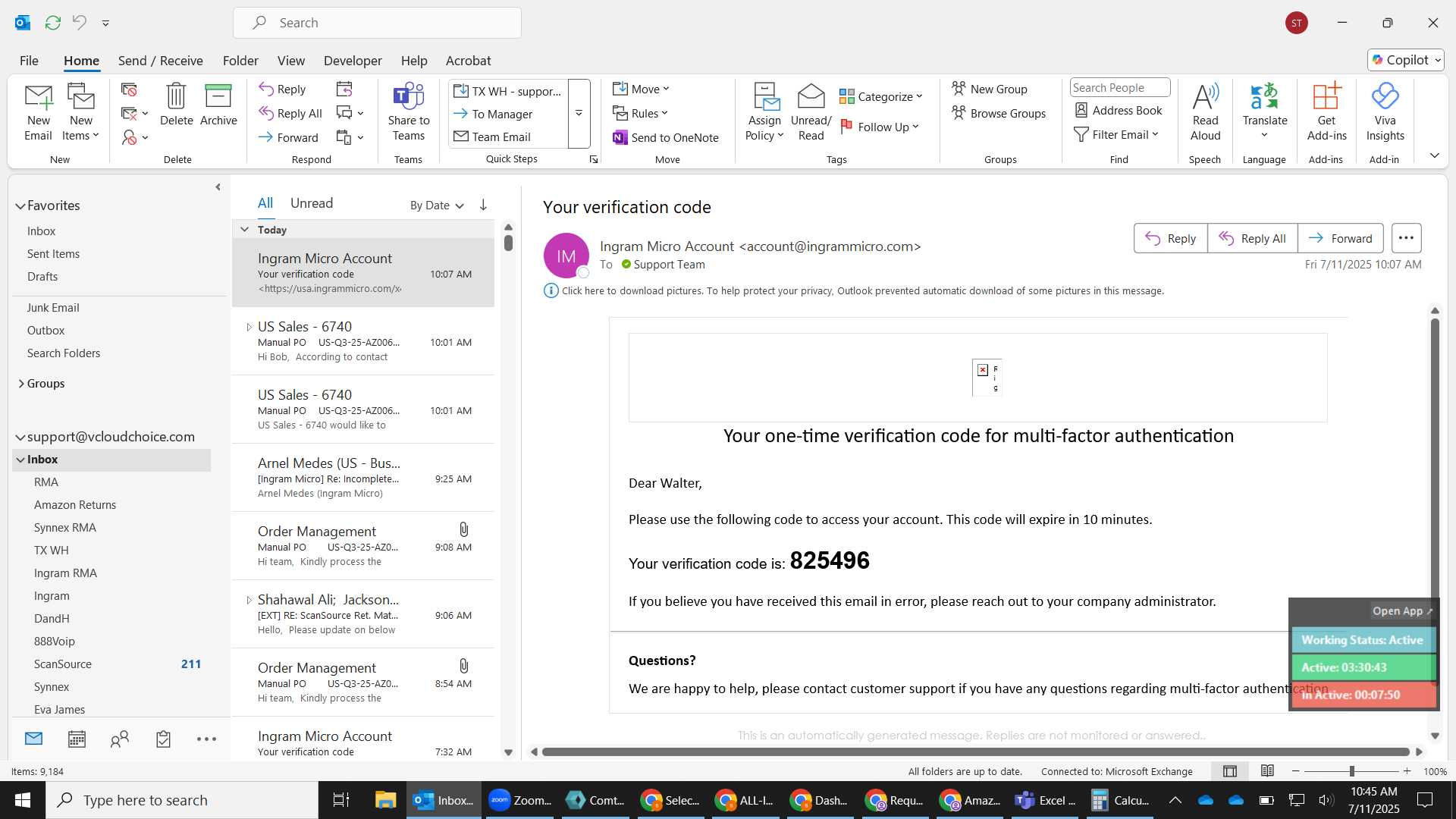The image size is (1456, 819).
Task: Open the Copilot button
Action: coord(1406,60)
